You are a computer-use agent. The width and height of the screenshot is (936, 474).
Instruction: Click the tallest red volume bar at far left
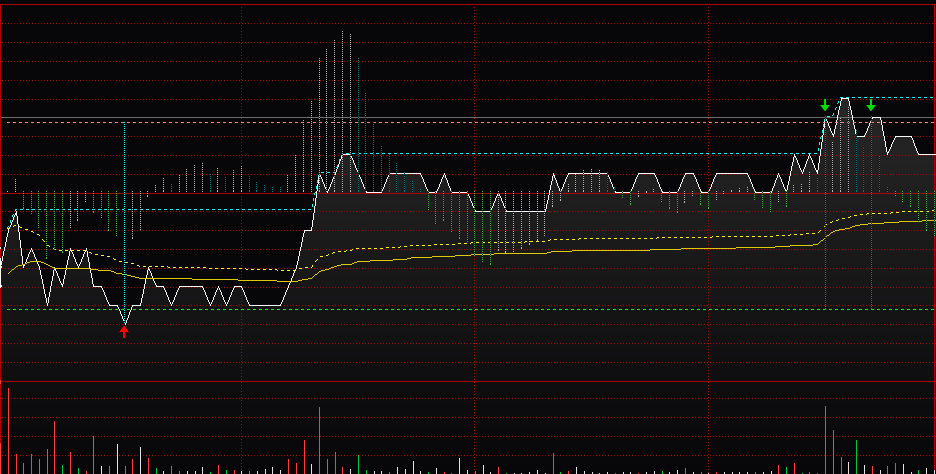click(x=8, y=430)
